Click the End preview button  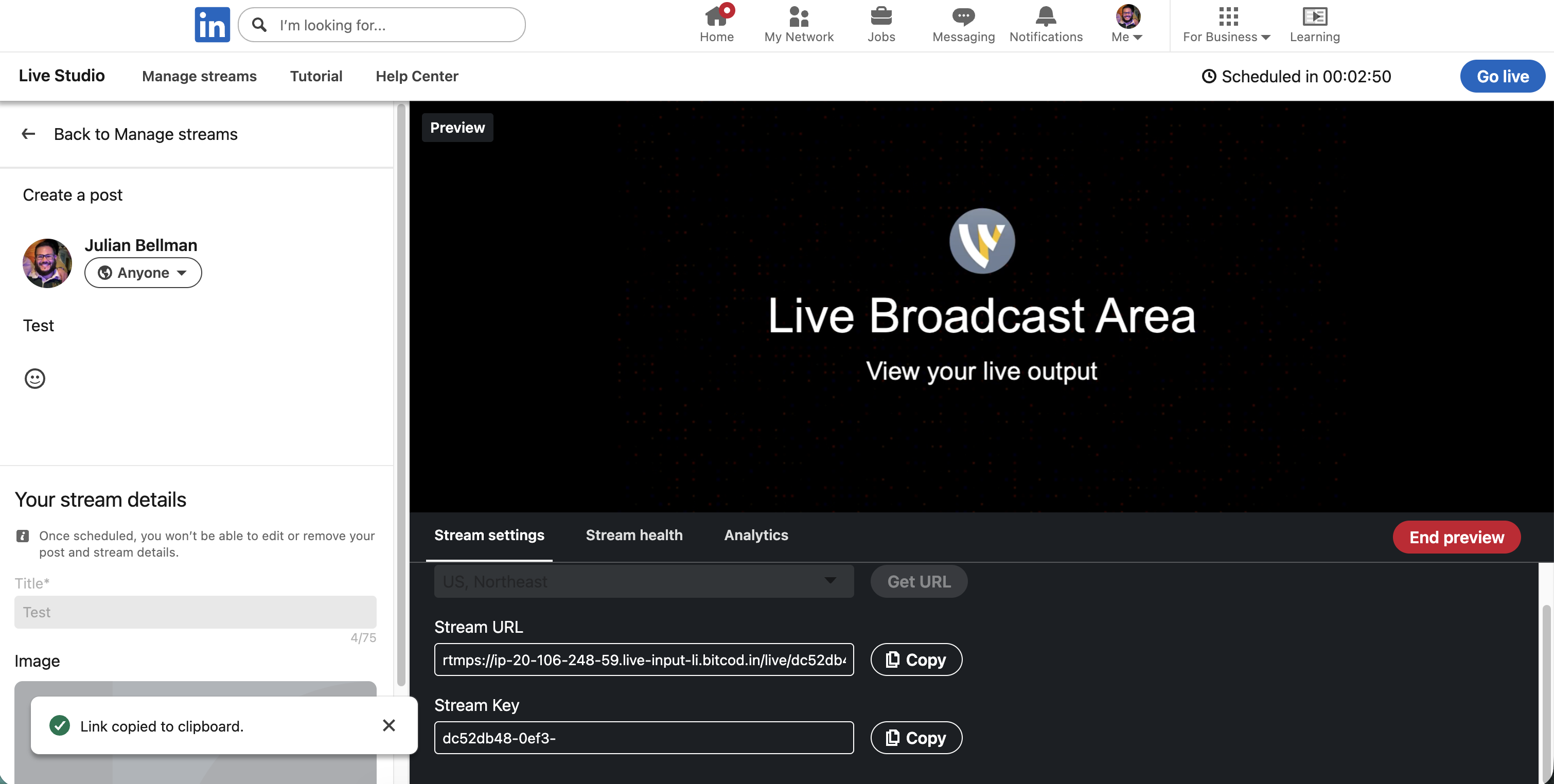(1456, 538)
